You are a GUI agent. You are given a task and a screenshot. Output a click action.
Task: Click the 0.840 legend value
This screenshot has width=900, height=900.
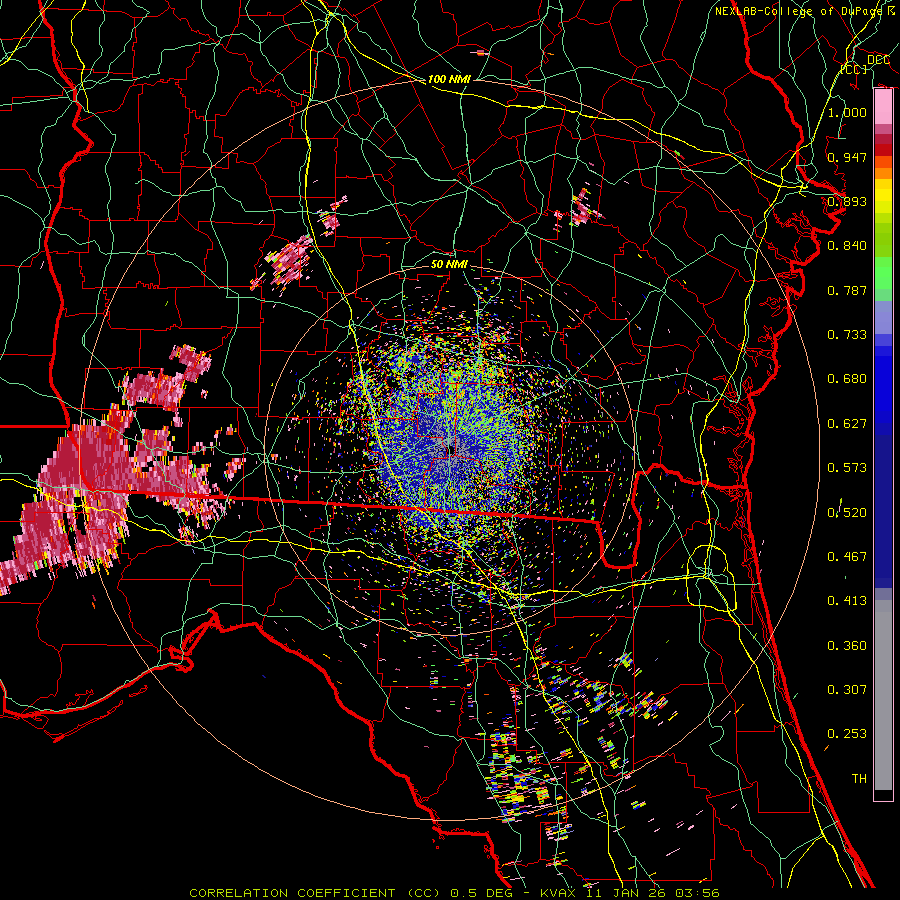point(847,246)
